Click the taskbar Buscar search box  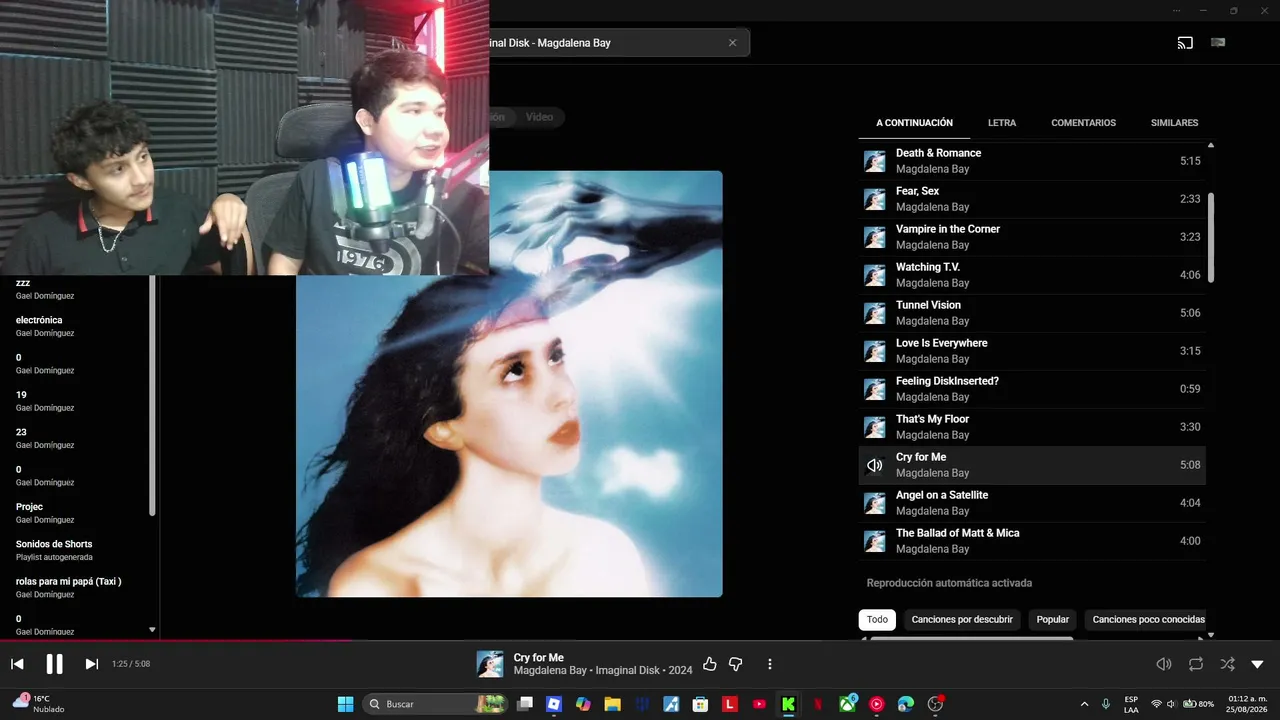pos(436,704)
